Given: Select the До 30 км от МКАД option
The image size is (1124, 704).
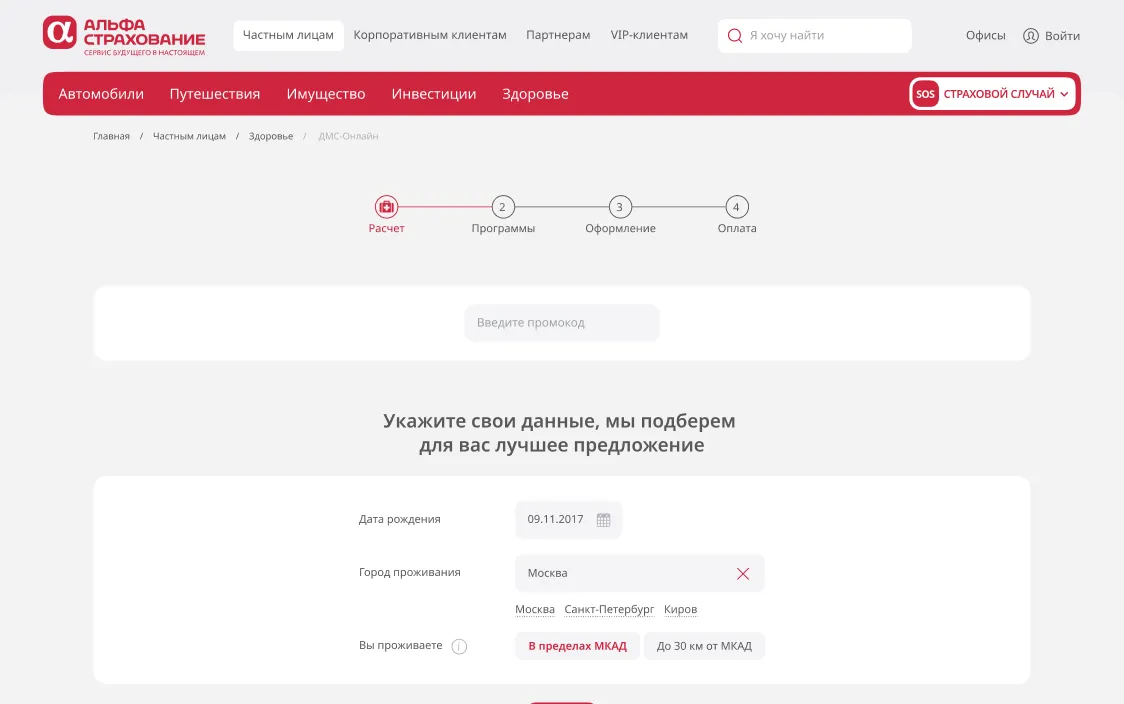Looking at the screenshot, I should [704, 646].
